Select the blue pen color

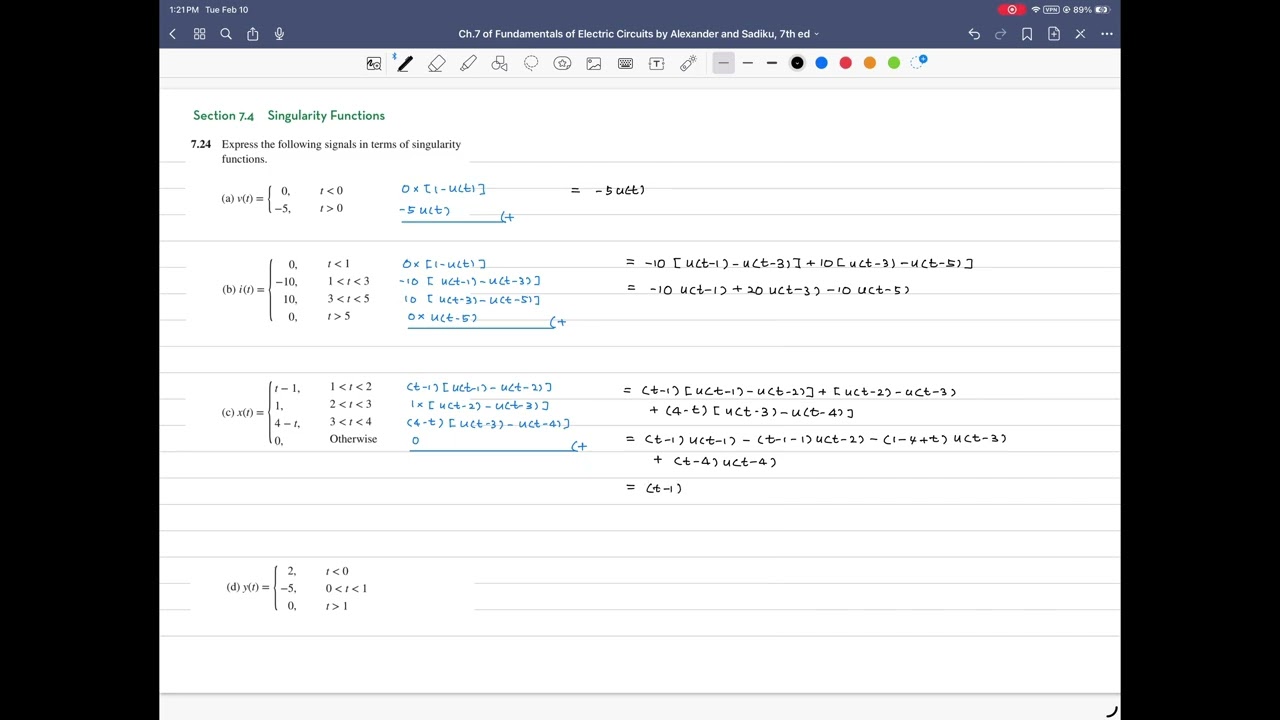pos(821,63)
